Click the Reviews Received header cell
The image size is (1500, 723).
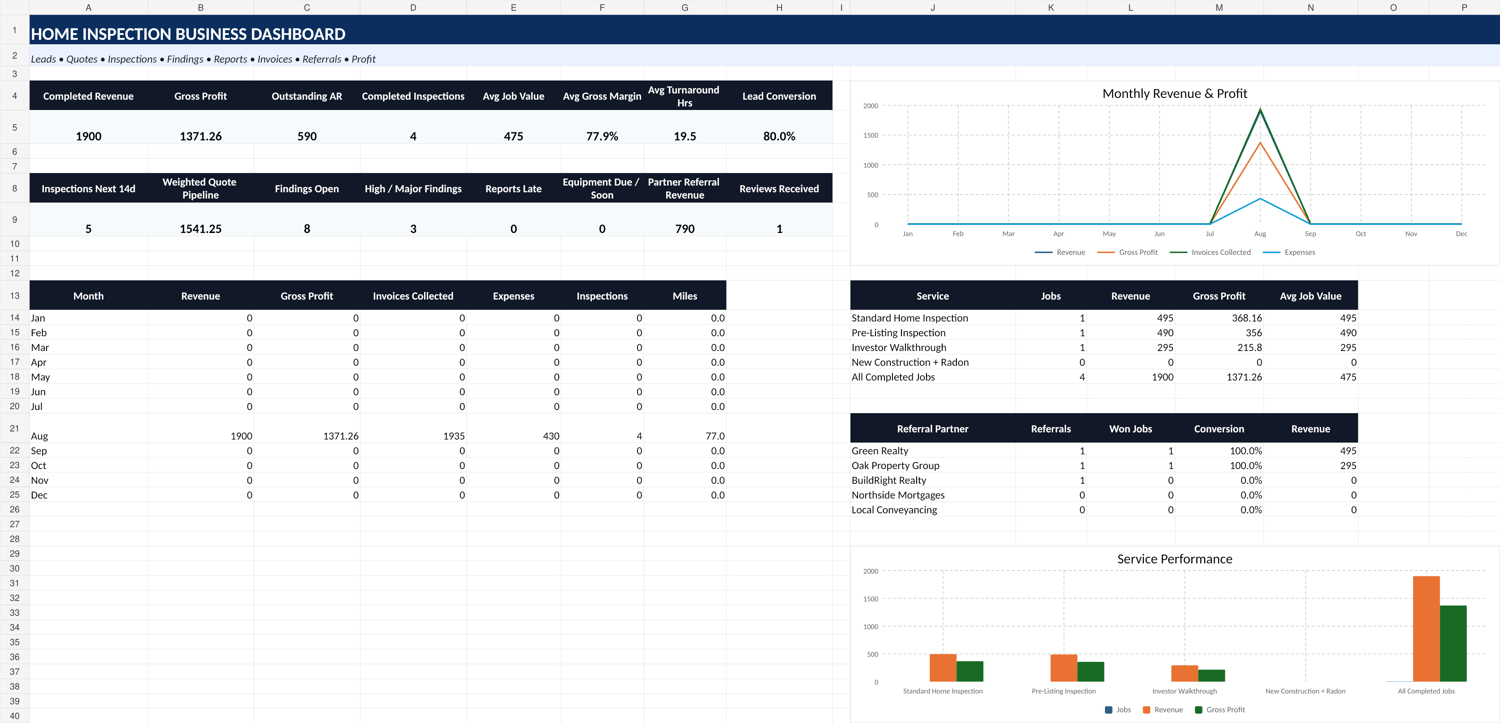coord(779,188)
